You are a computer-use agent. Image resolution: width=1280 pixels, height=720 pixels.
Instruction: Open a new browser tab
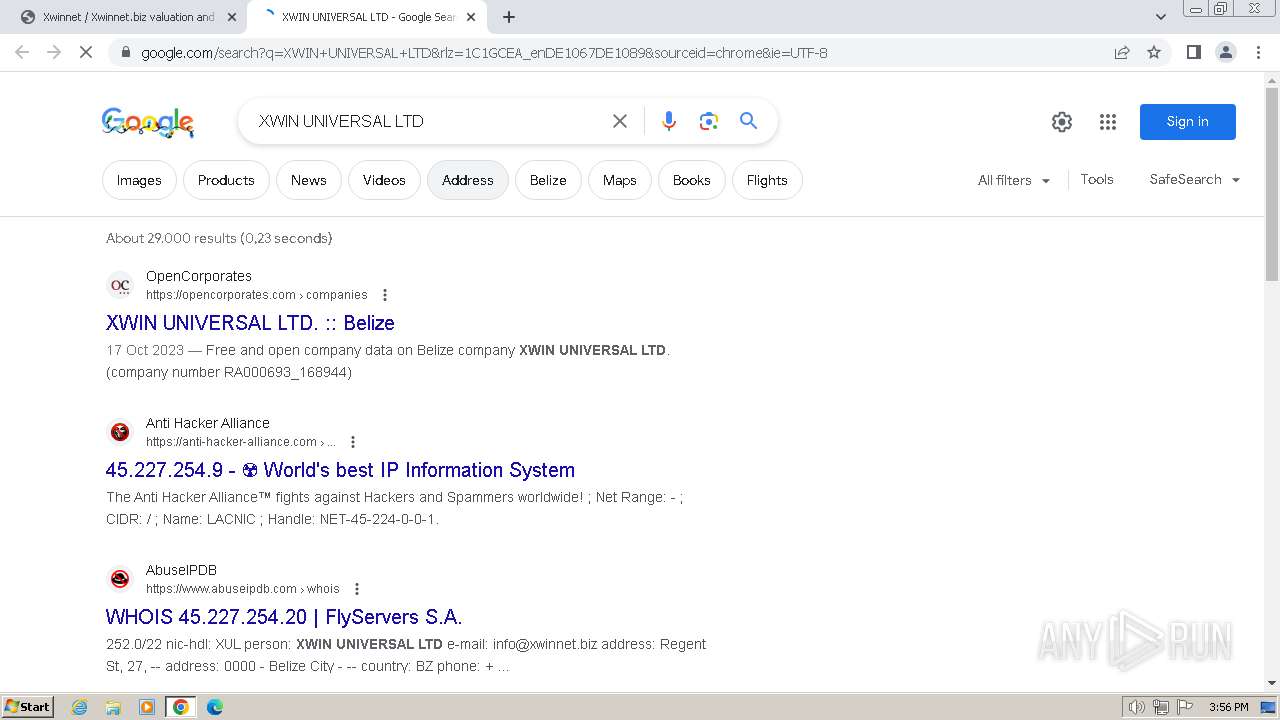[x=509, y=17]
